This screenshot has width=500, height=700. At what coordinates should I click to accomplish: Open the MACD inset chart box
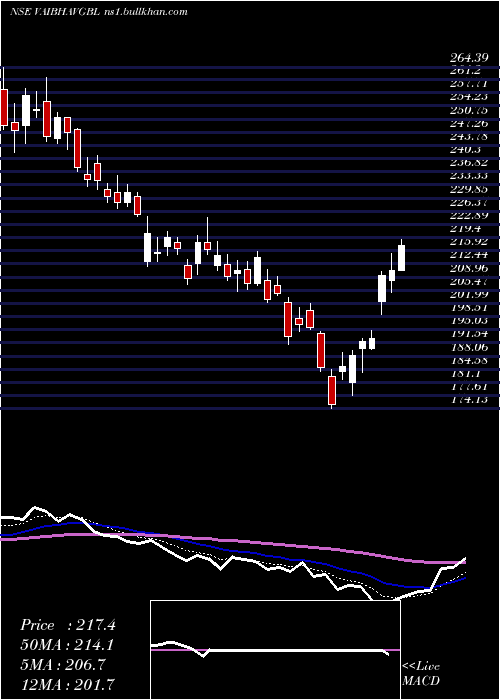point(275,650)
